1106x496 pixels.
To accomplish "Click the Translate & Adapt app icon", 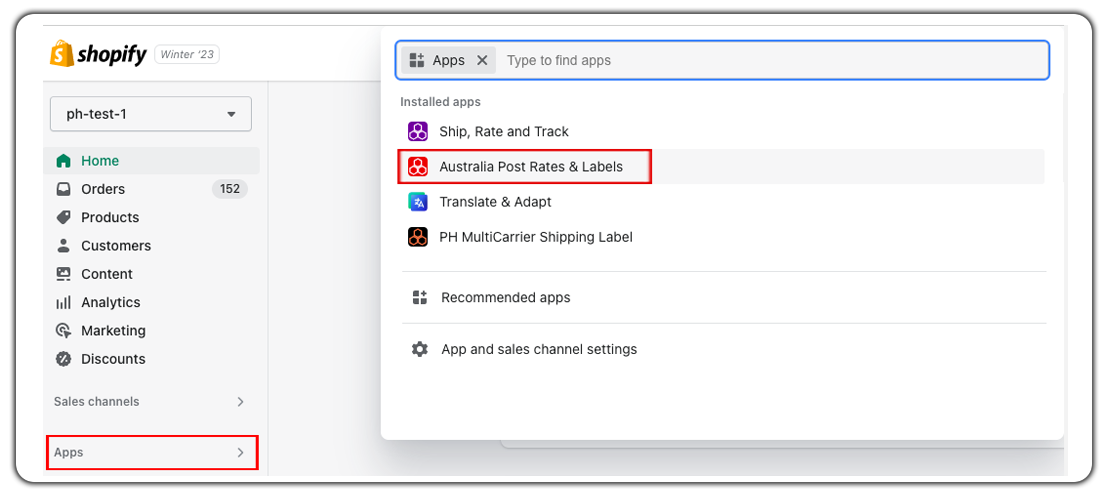I will (418, 202).
